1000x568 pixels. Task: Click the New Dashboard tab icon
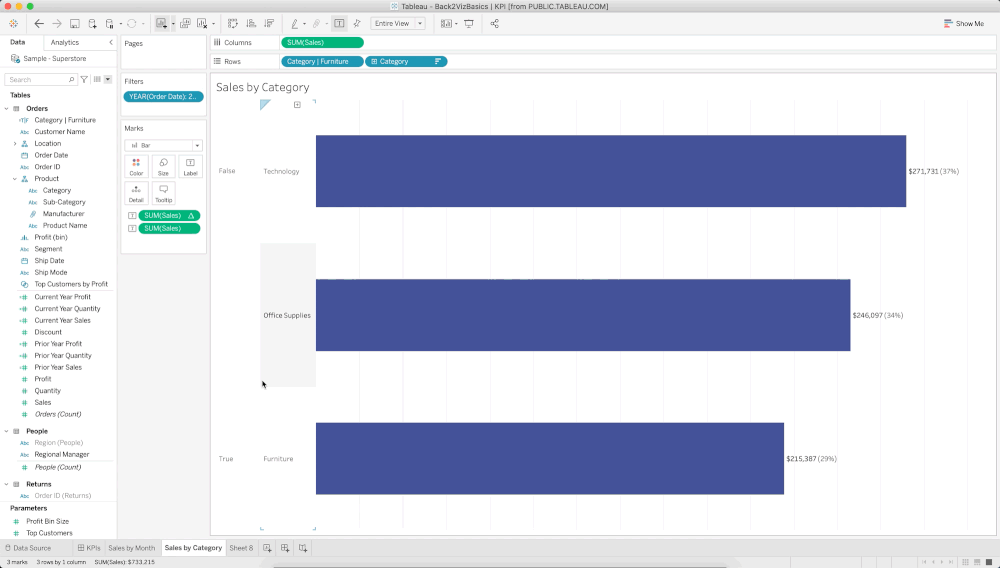pos(285,548)
